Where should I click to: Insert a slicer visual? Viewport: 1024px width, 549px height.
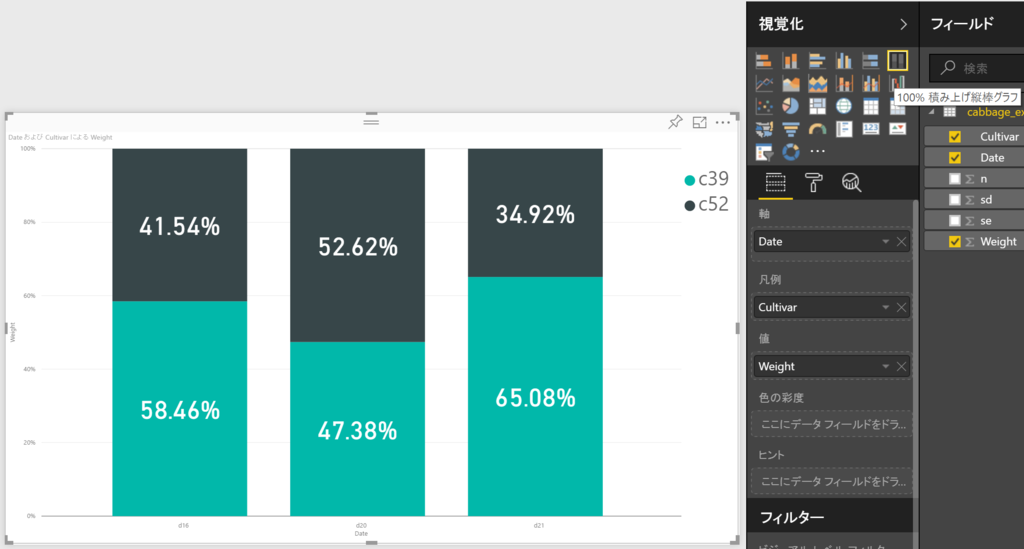763,151
